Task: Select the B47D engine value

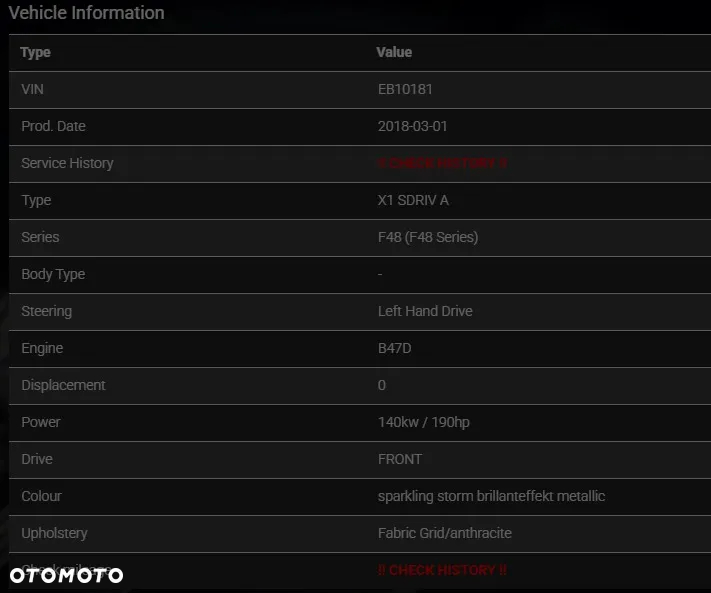Action: [x=394, y=348]
